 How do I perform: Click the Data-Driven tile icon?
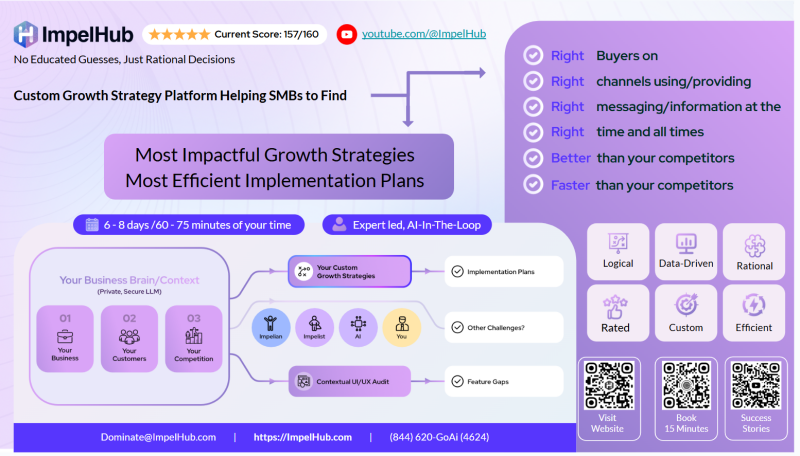point(686,243)
